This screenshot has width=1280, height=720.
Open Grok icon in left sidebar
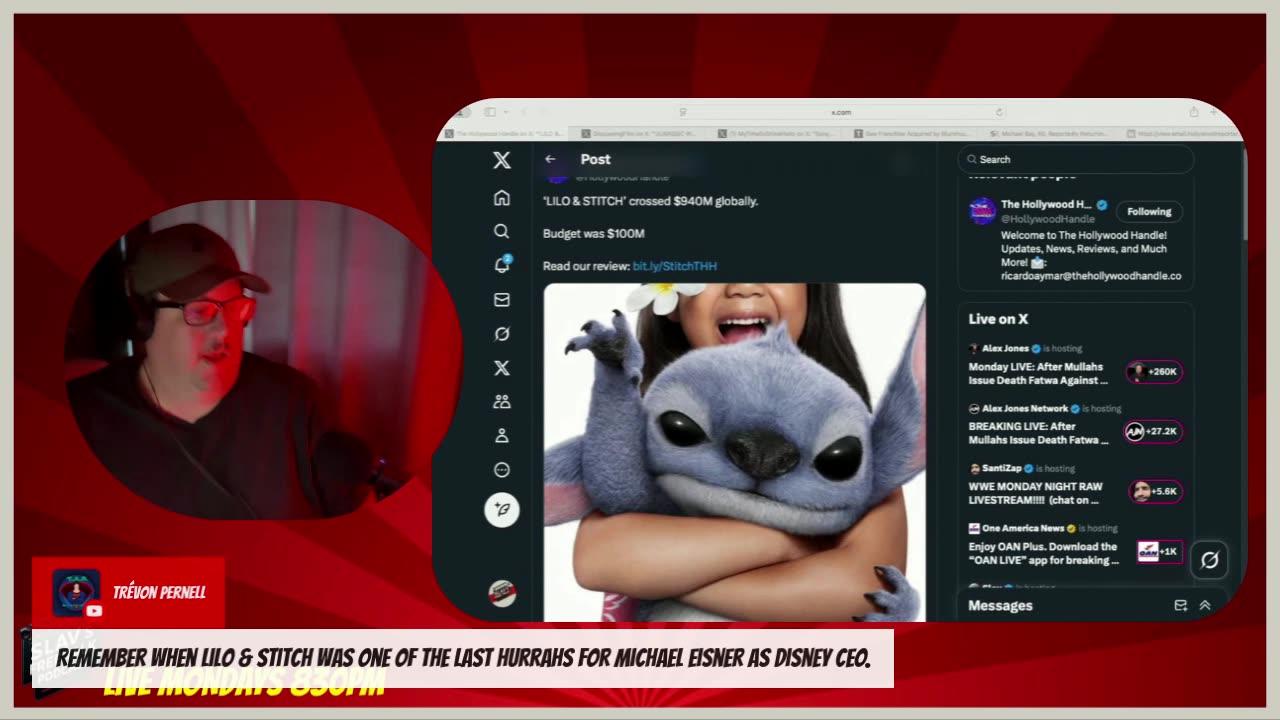(x=502, y=334)
